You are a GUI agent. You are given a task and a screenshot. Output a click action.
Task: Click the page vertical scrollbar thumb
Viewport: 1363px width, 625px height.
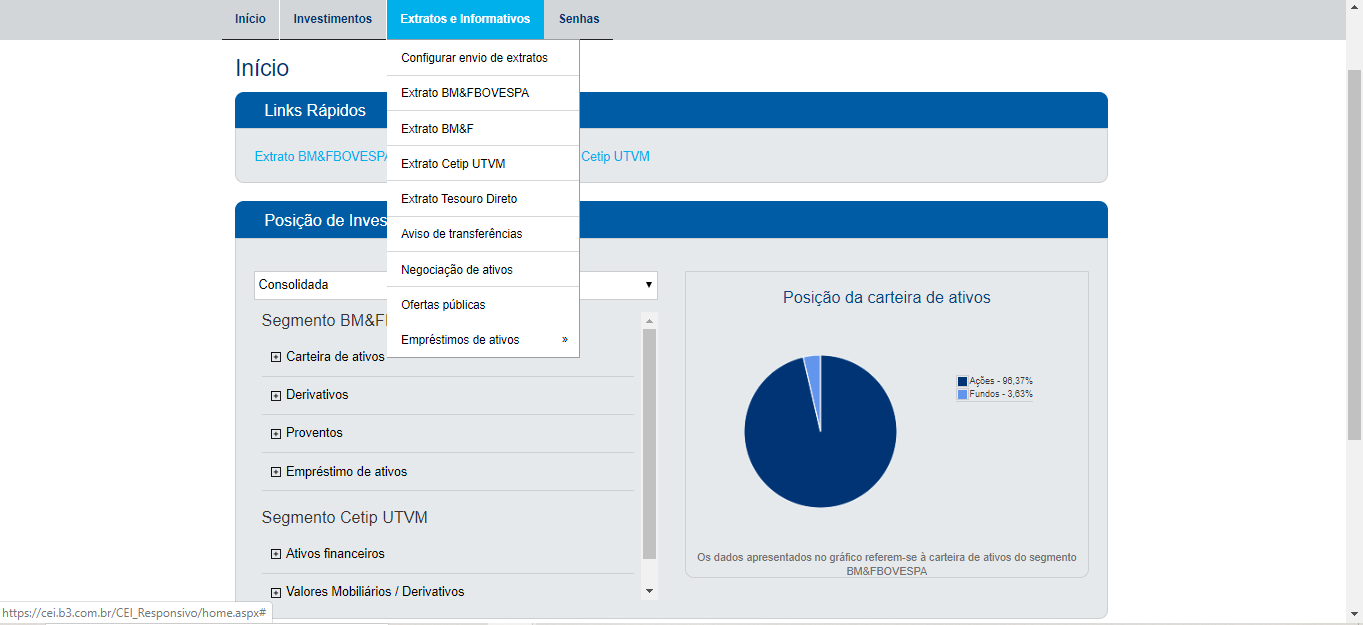click(x=1355, y=256)
